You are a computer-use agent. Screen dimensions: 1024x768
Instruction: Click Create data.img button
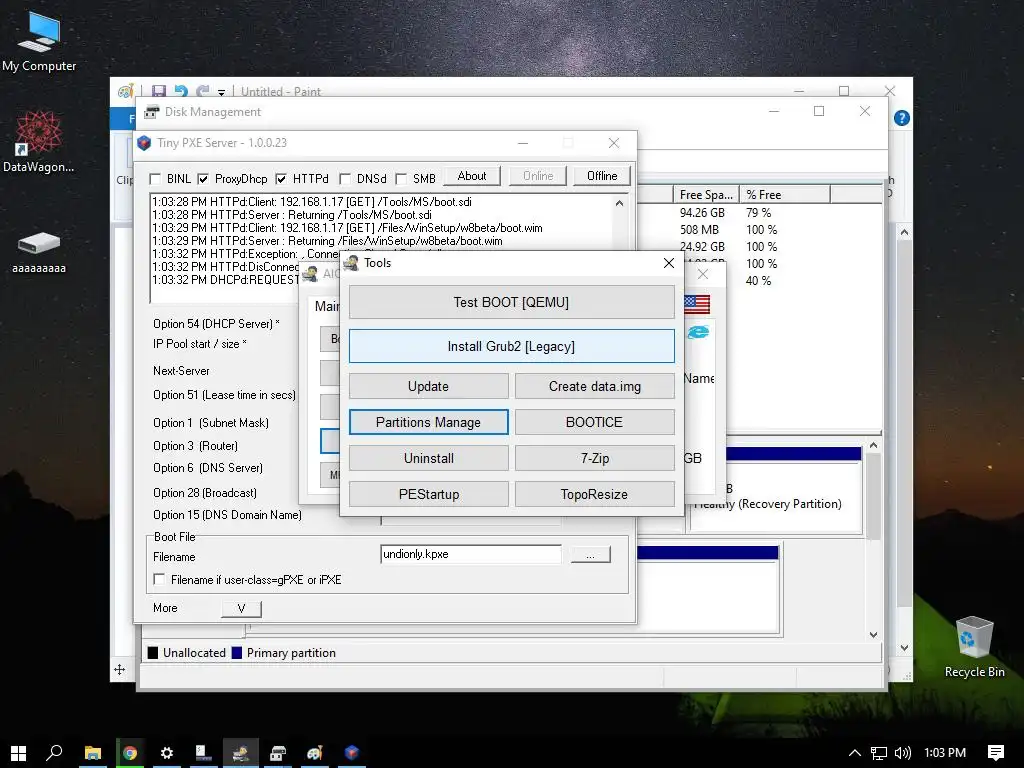(595, 387)
